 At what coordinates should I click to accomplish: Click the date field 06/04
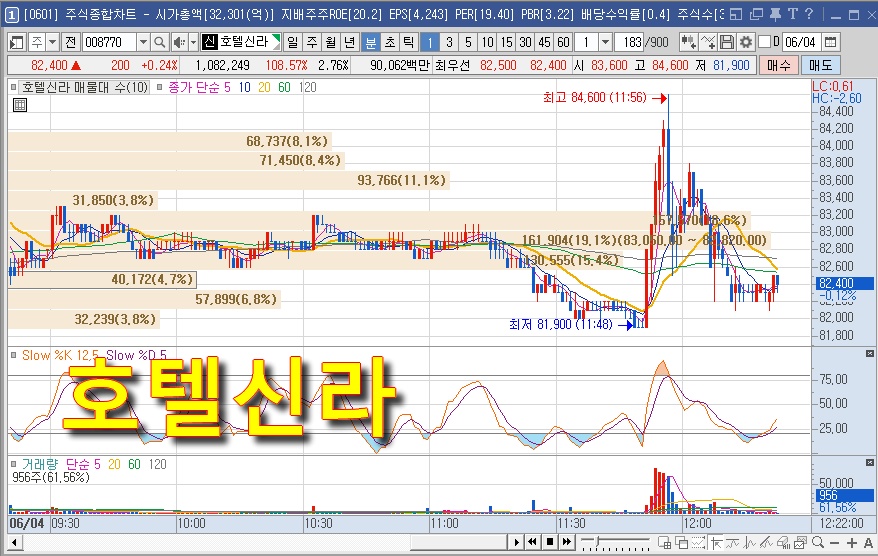(801, 42)
